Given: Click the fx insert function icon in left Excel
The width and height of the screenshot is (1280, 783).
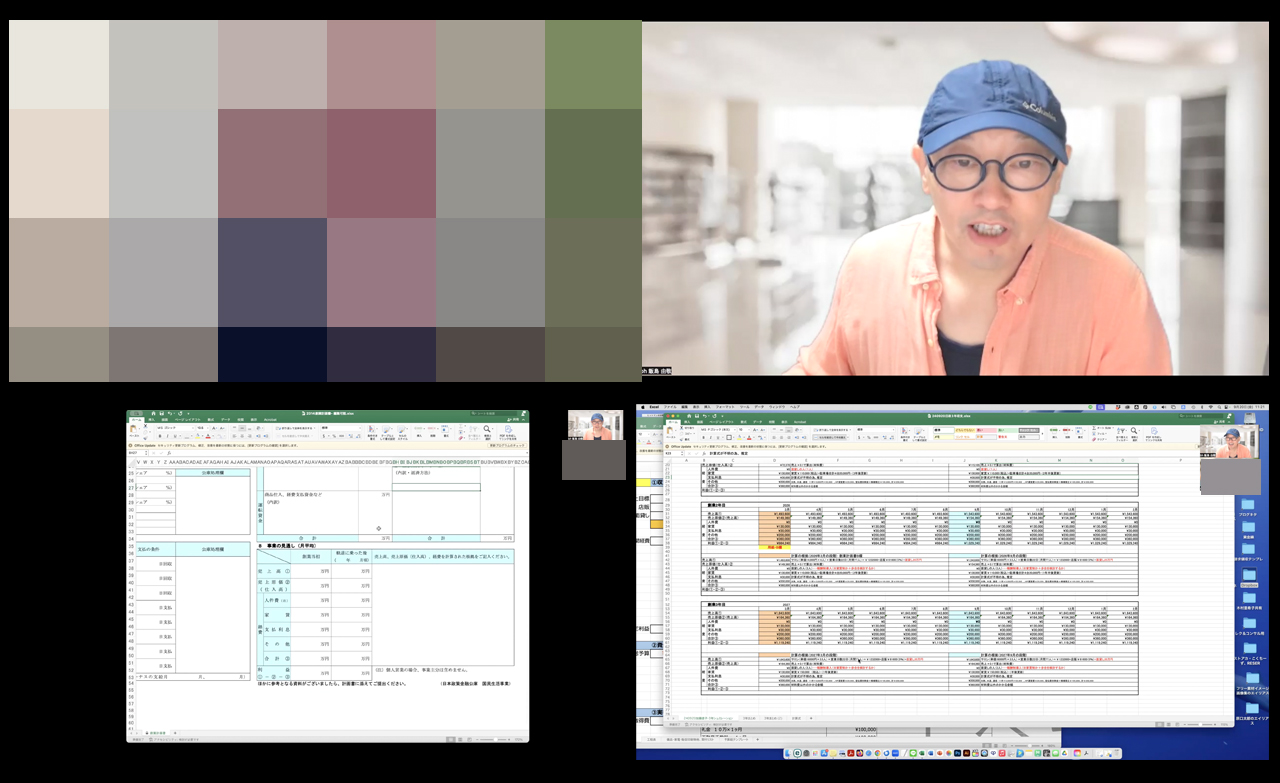Looking at the screenshot, I should pos(169,453).
